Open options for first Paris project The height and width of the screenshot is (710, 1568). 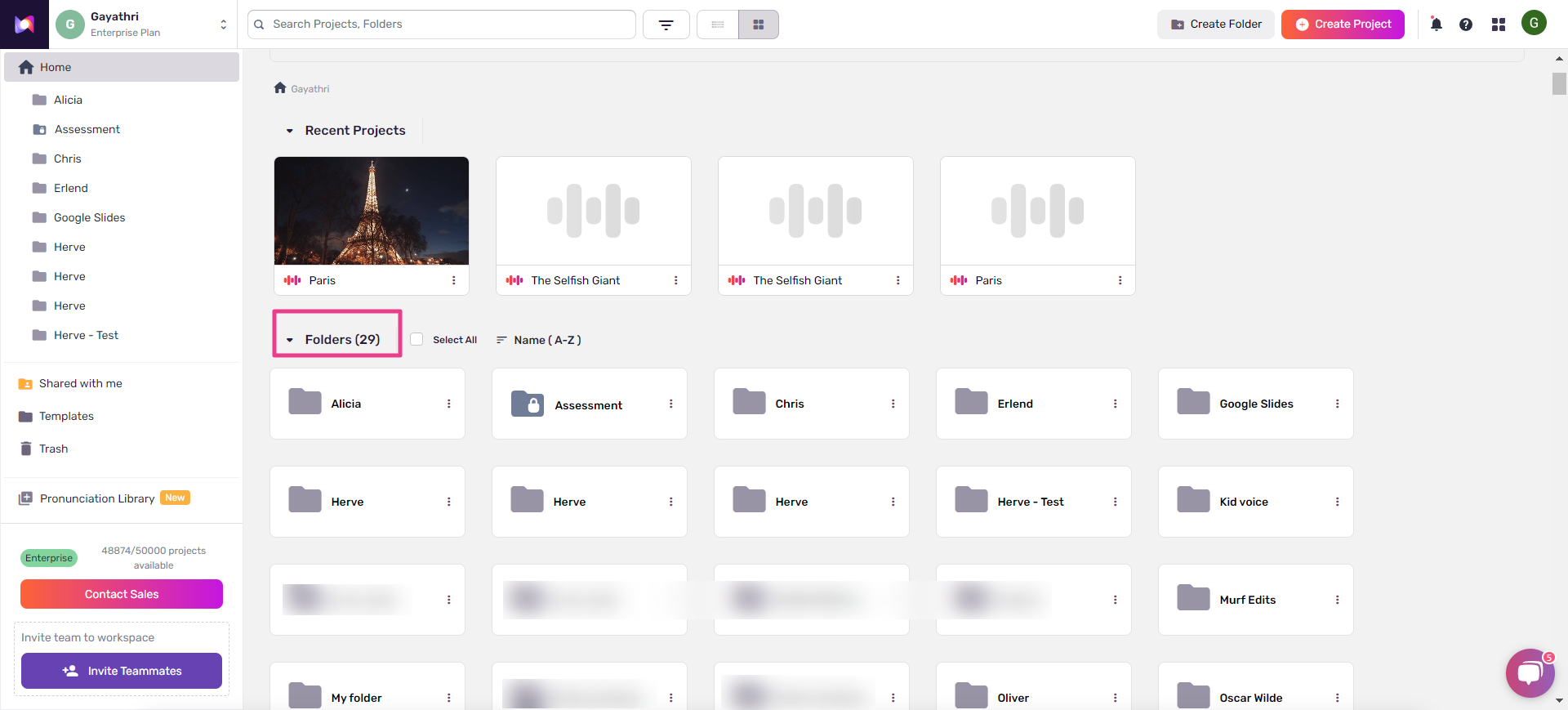pos(454,280)
